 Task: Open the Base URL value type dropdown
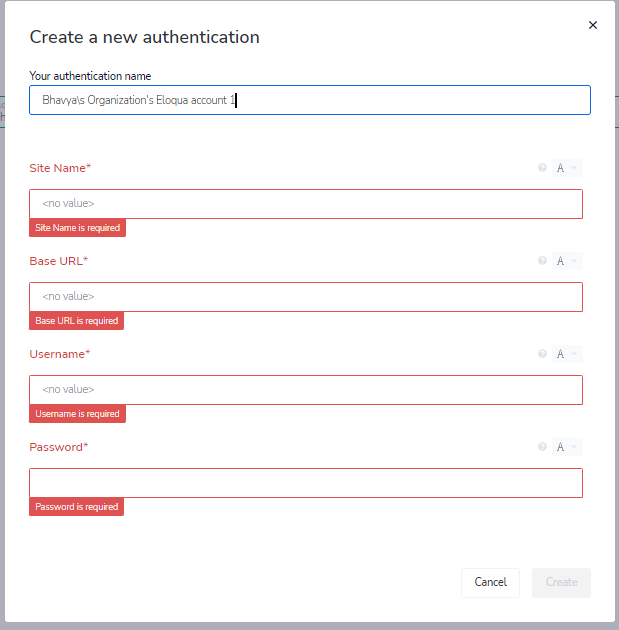click(567, 261)
